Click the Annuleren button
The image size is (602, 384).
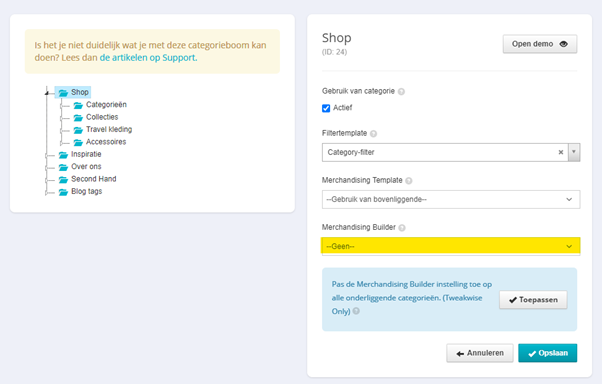click(480, 353)
